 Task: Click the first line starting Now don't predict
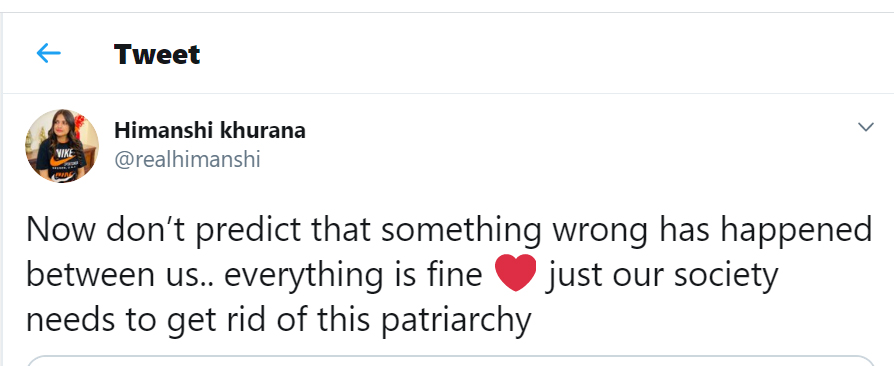pos(449,231)
